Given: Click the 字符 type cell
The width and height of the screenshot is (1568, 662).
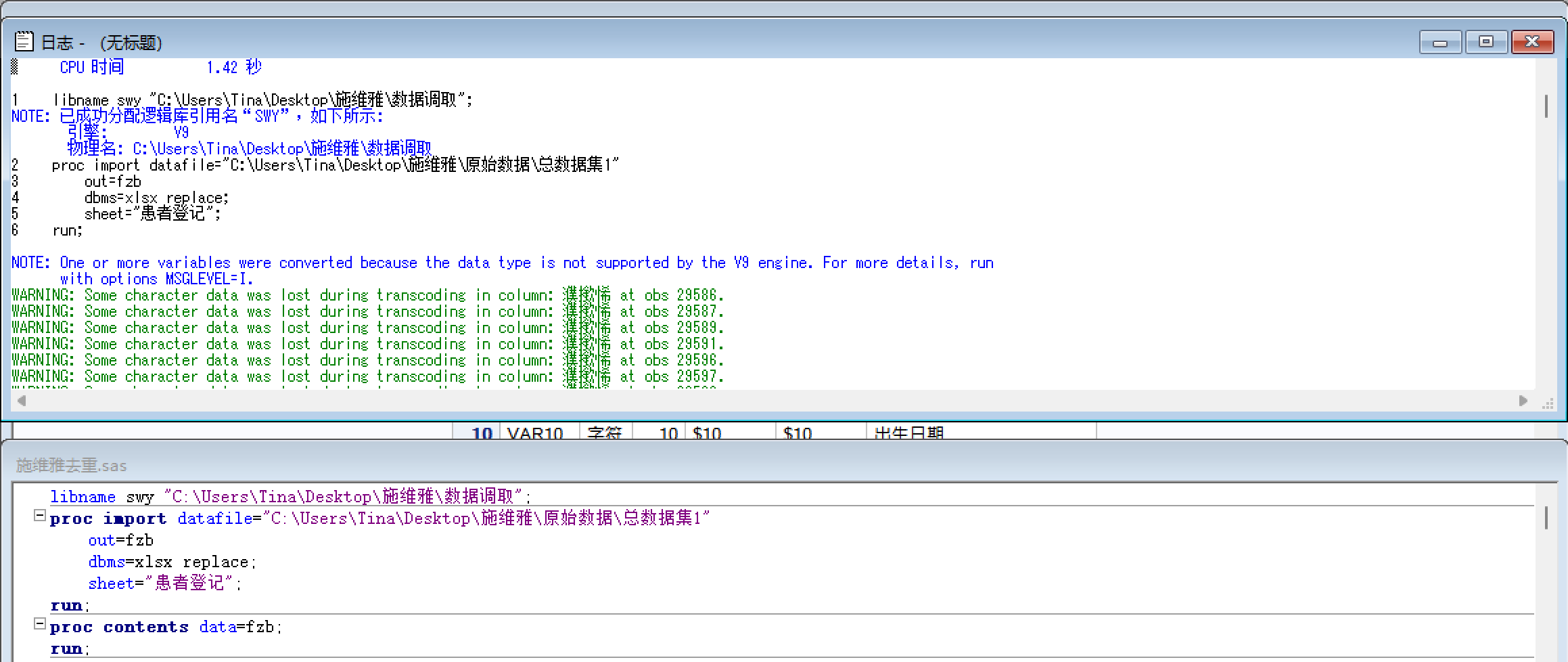Looking at the screenshot, I should point(605,432).
